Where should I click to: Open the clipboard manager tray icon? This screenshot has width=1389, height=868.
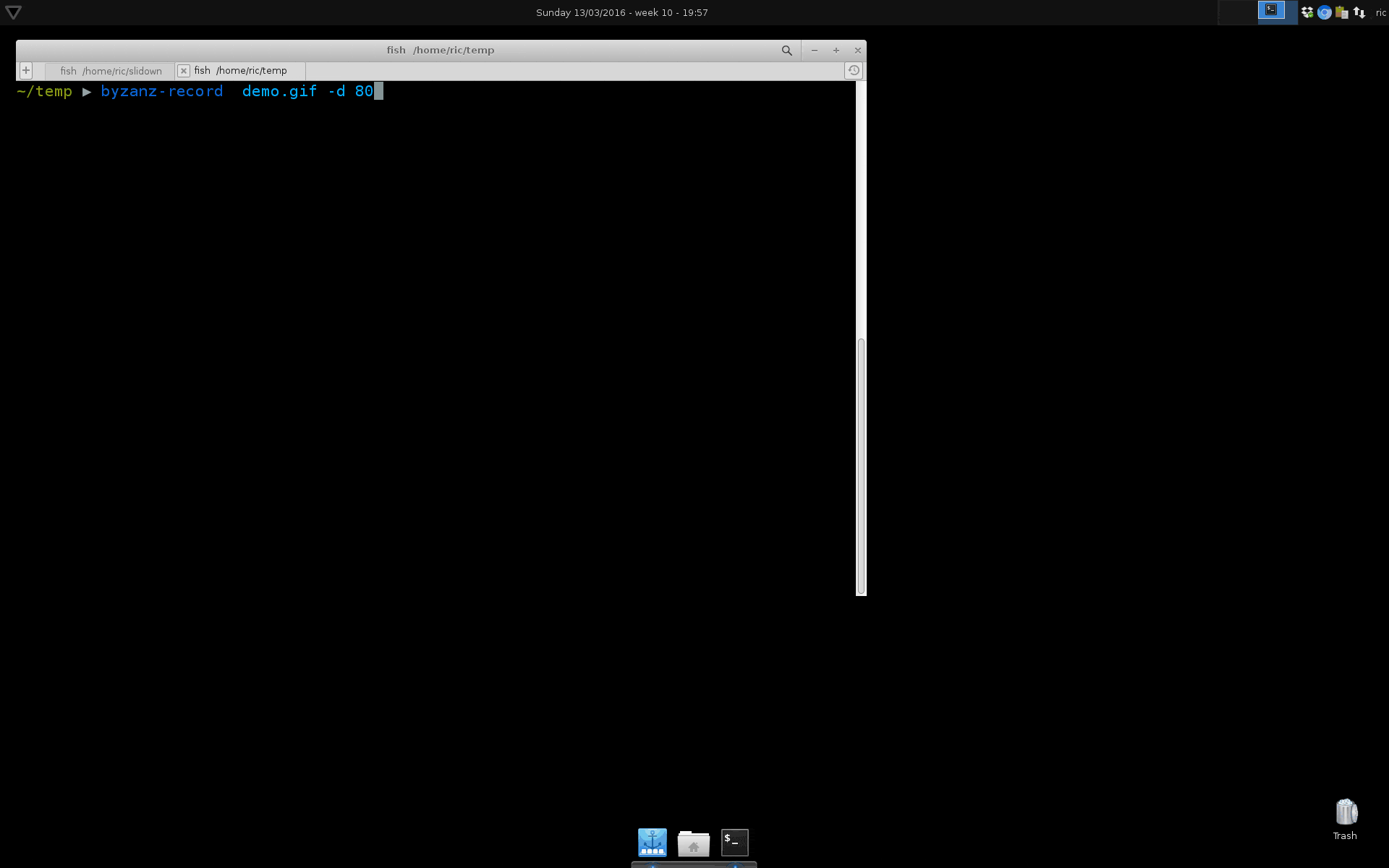[x=1342, y=12]
